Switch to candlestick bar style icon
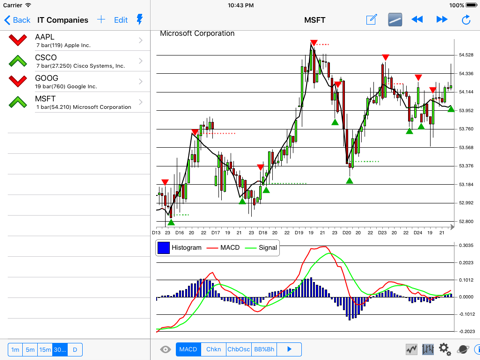The width and height of the screenshot is (480, 360). tap(428, 349)
